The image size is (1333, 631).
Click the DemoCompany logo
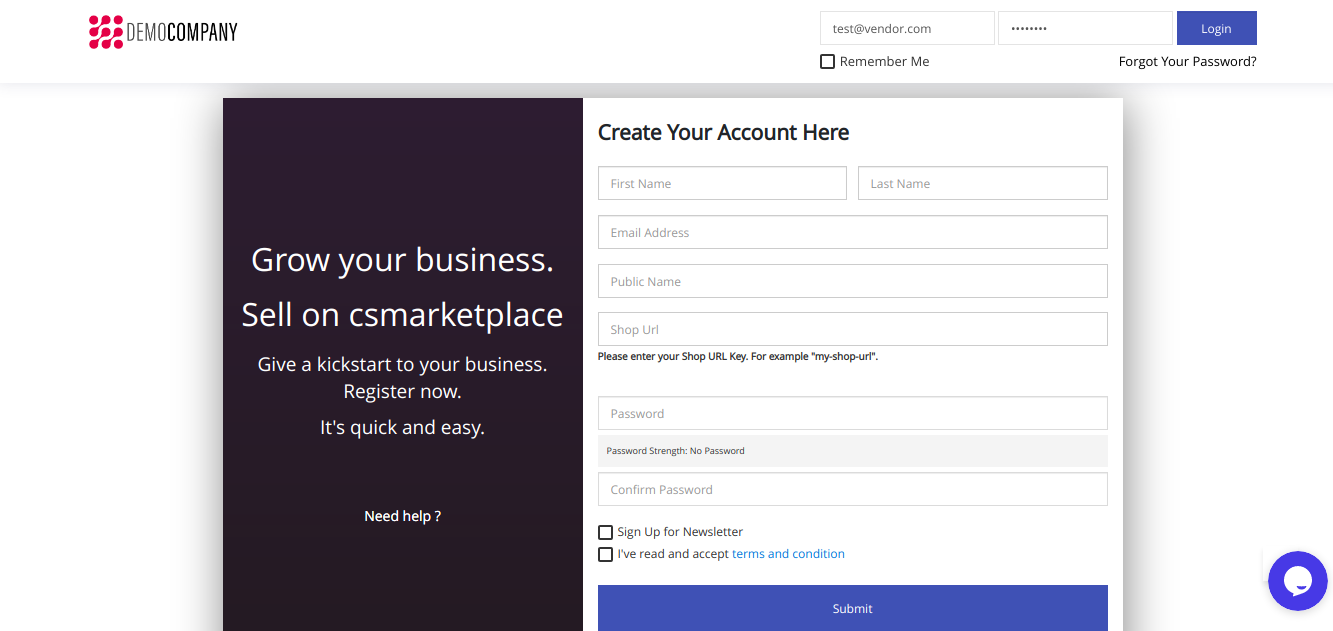(x=163, y=32)
